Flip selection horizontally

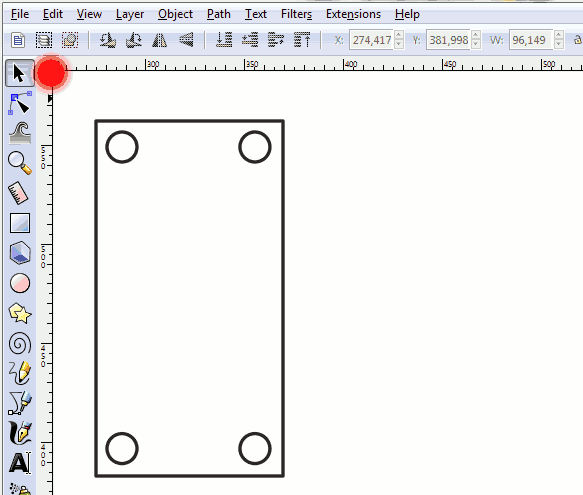click(160, 40)
